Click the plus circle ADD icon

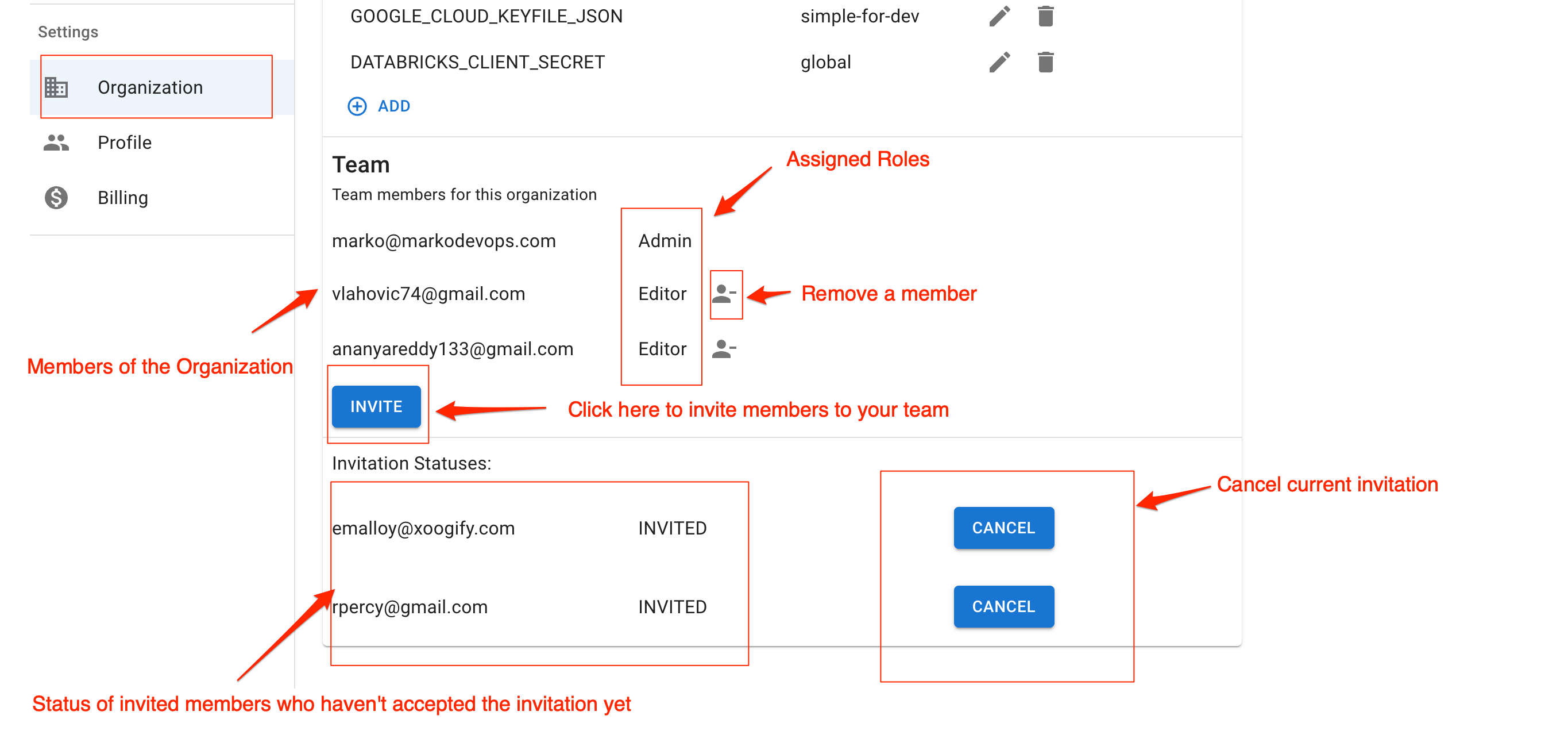[357, 106]
